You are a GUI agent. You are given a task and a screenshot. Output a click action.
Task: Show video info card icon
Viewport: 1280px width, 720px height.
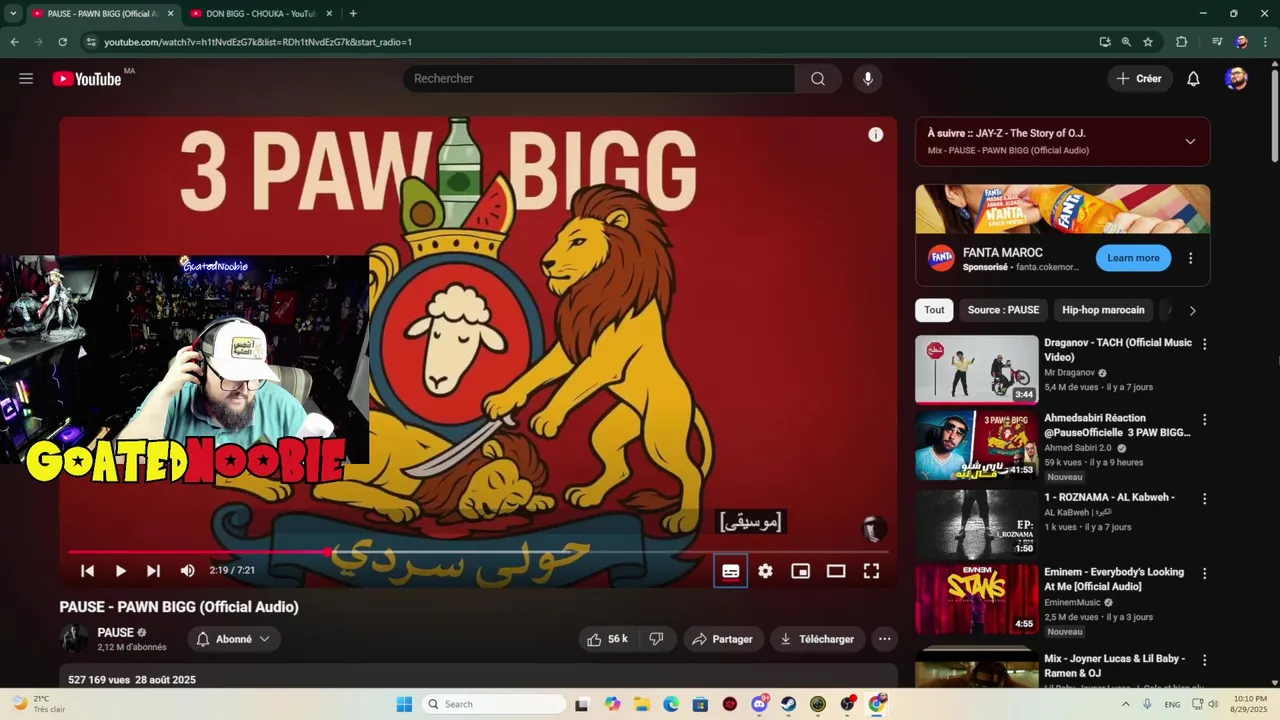[x=876, y=135]
